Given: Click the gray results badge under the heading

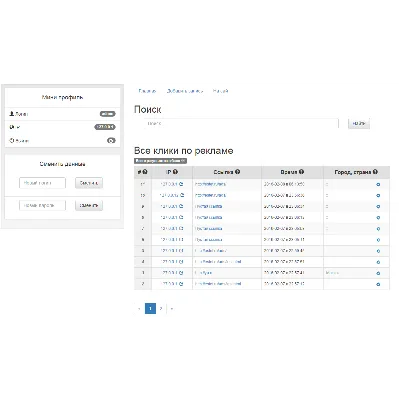Looking at the screenshot, I should [x=160, y=161].
